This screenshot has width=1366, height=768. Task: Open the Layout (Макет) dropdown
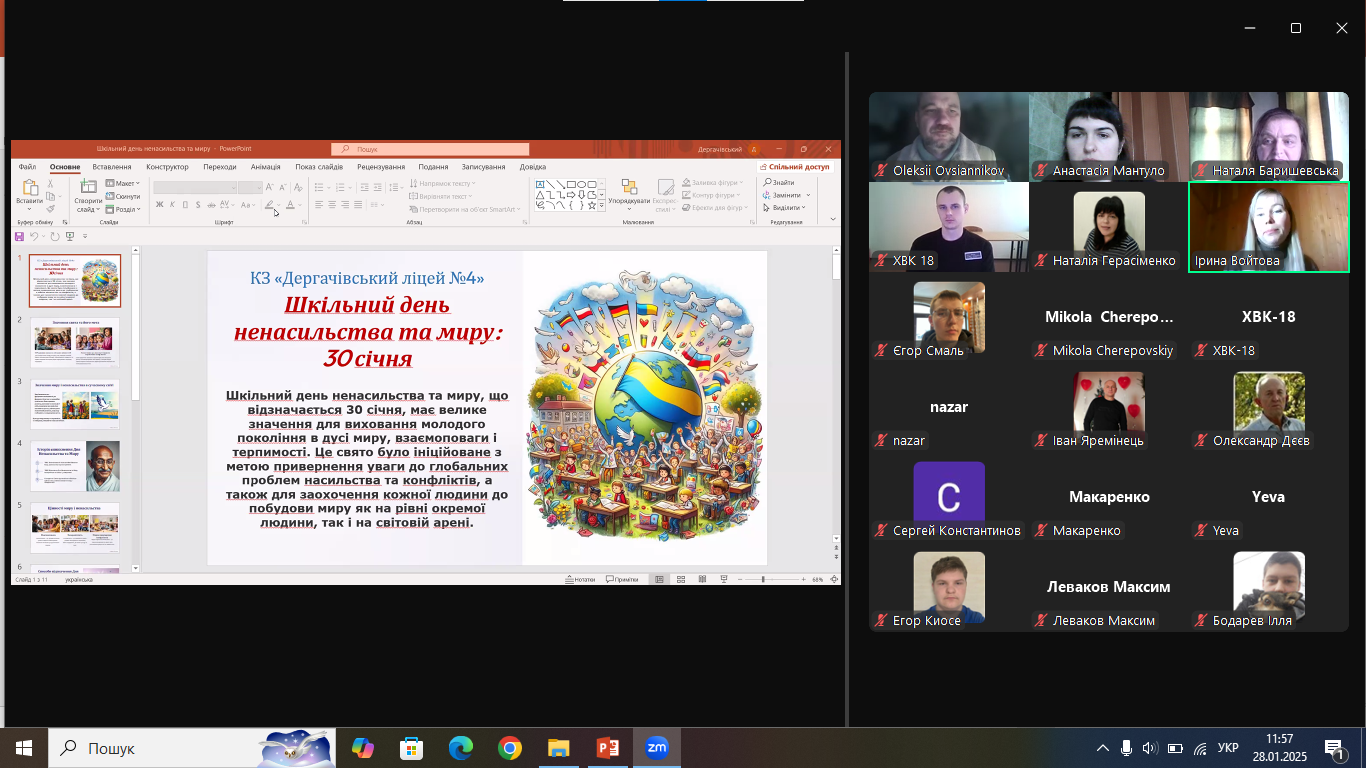[122, 183]
